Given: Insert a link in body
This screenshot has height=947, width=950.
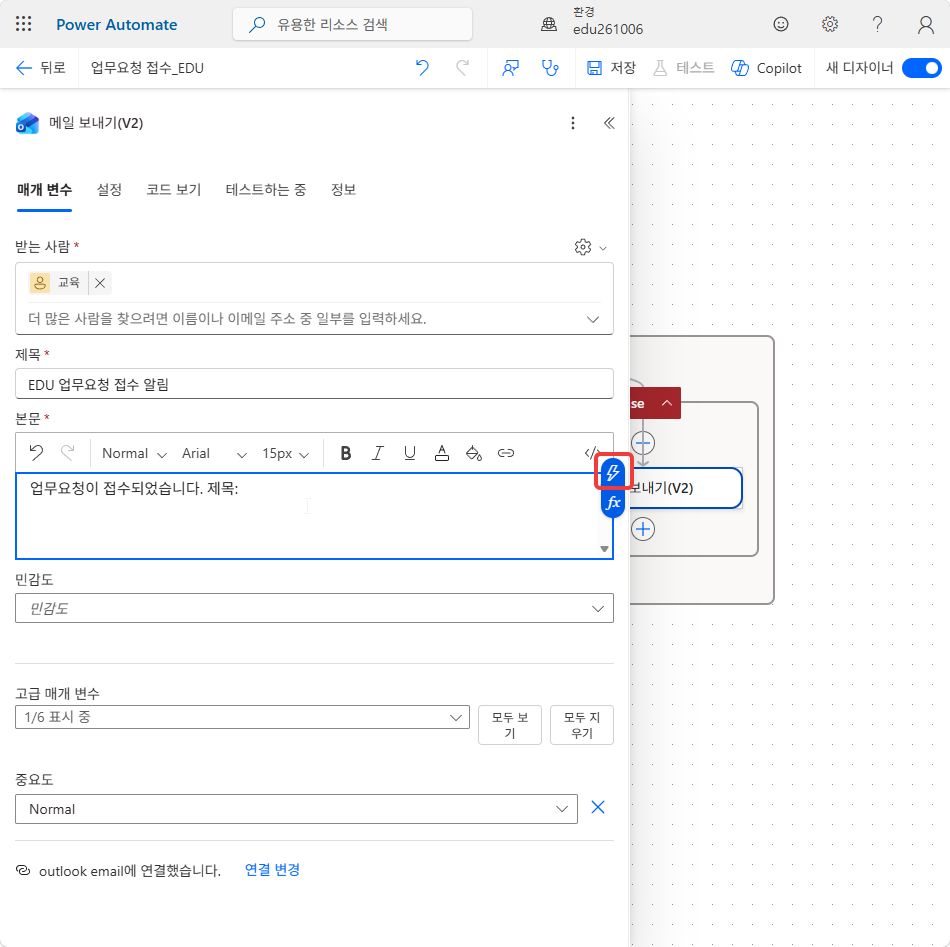Looking at the screenshot, I should [x=506, y=453].
